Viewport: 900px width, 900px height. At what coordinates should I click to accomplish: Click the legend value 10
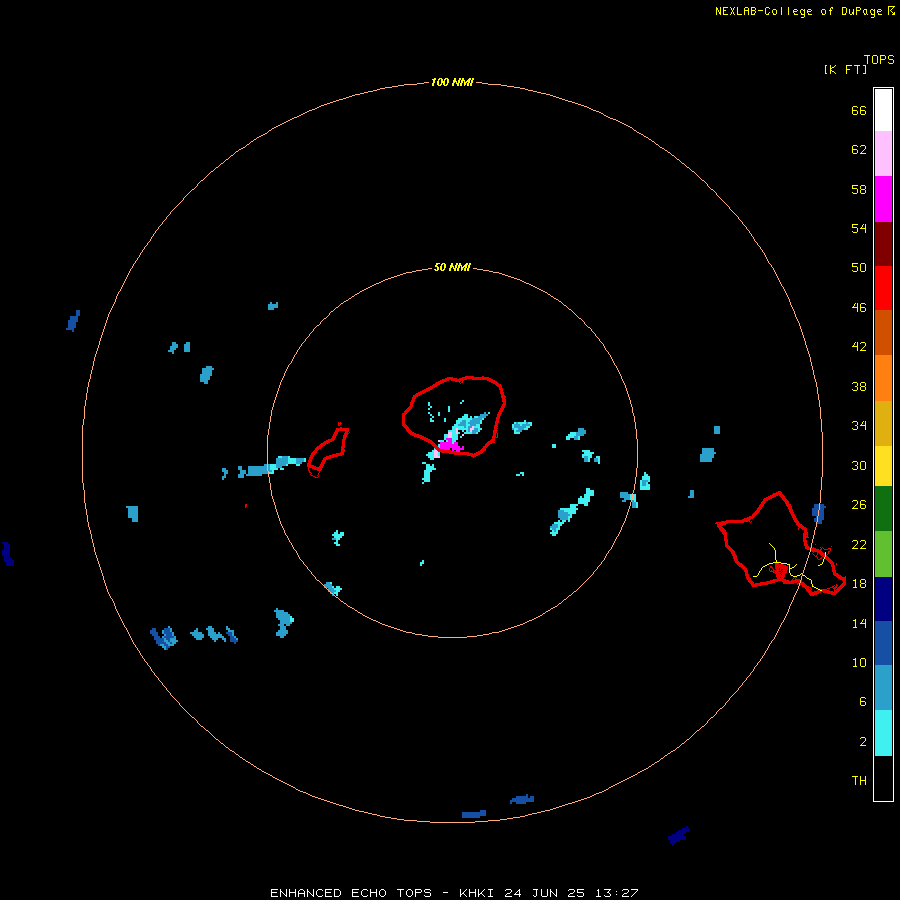click(x=859, y=663)
